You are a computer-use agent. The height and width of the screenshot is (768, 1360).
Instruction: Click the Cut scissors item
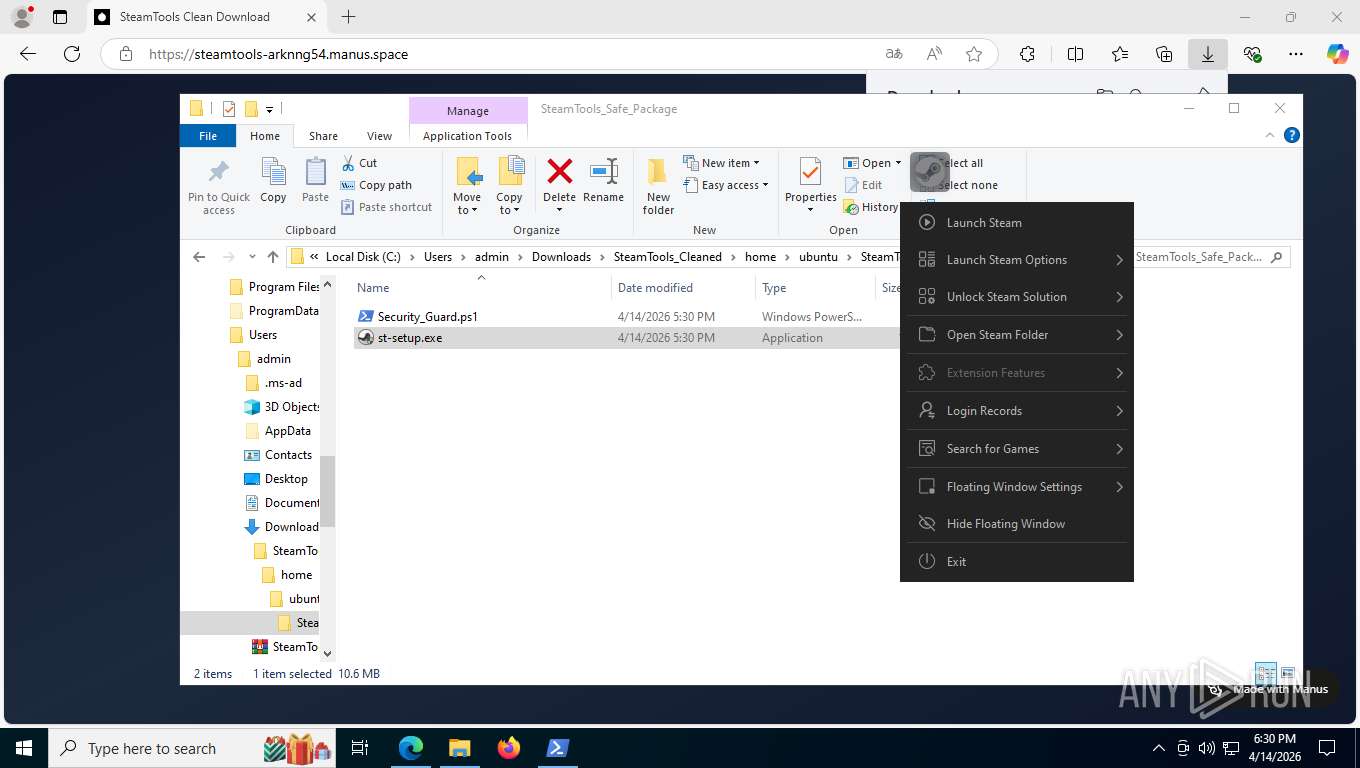tap(359, 163)
